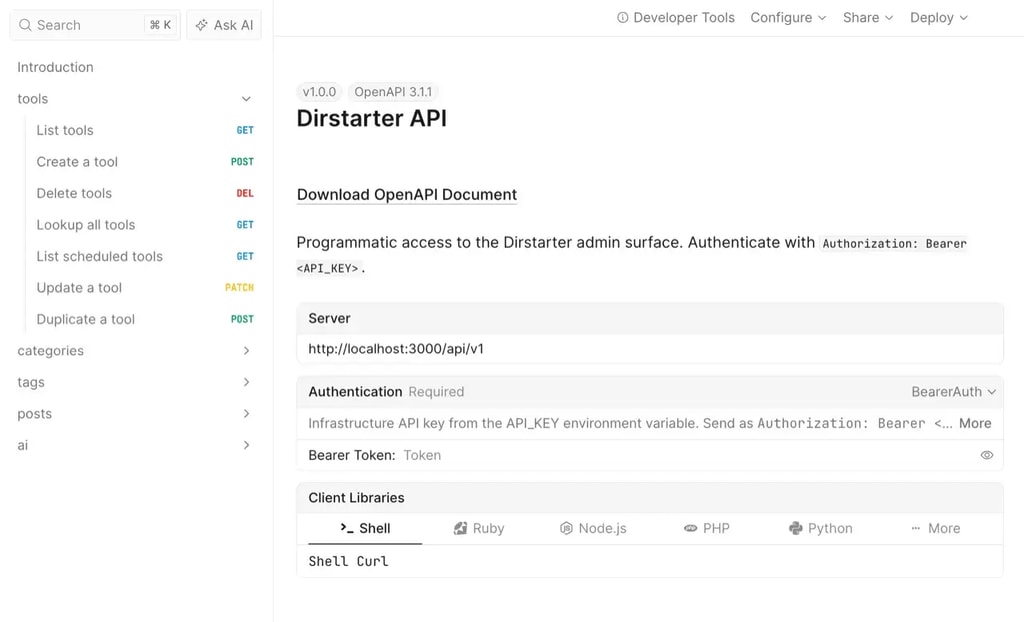Click the POST badge beside Create a tool
Screen dimensions: 1024x622
242,161
